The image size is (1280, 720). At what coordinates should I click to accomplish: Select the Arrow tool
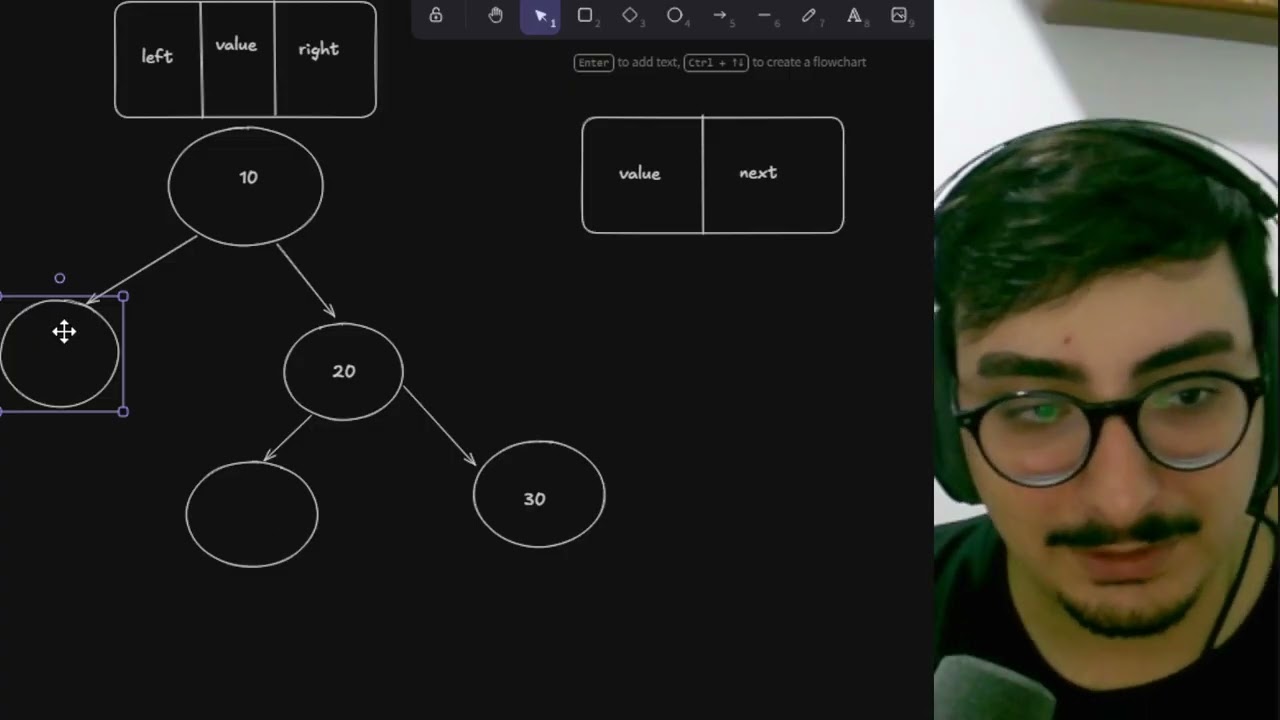point(720,15)
